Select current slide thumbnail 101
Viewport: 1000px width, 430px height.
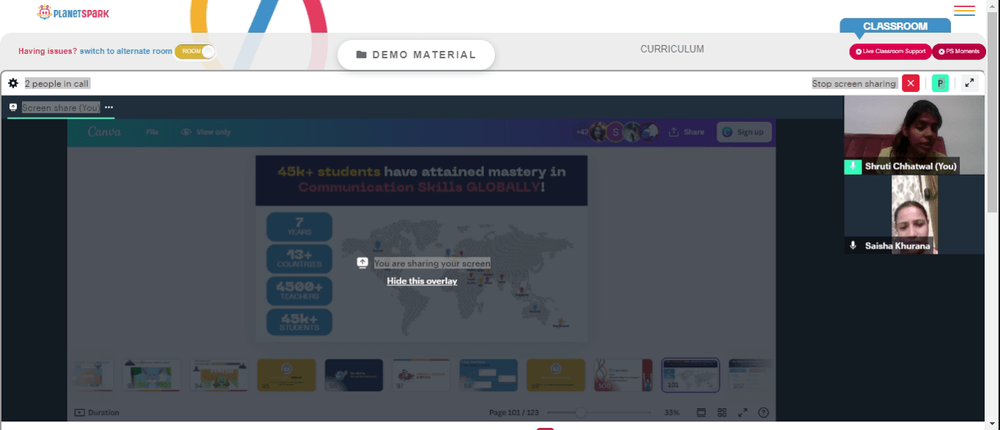691,375
